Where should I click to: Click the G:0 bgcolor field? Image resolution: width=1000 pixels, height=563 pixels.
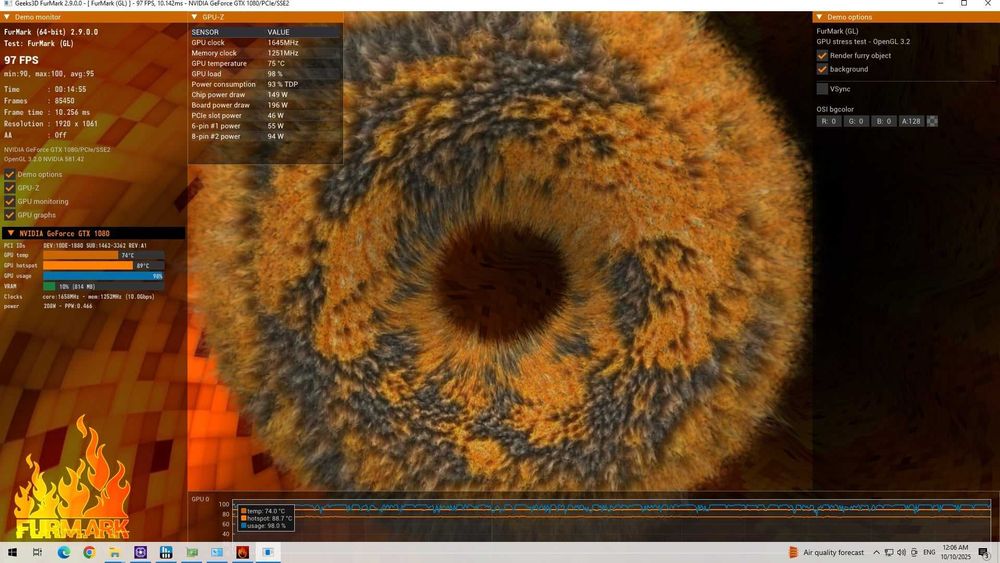tap(856, 121)
